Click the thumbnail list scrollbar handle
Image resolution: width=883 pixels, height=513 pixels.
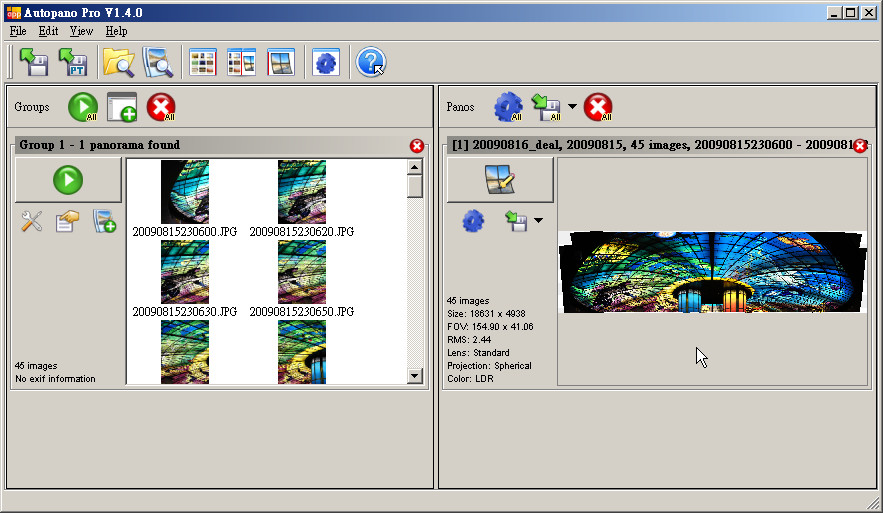[x=414, y=186]
